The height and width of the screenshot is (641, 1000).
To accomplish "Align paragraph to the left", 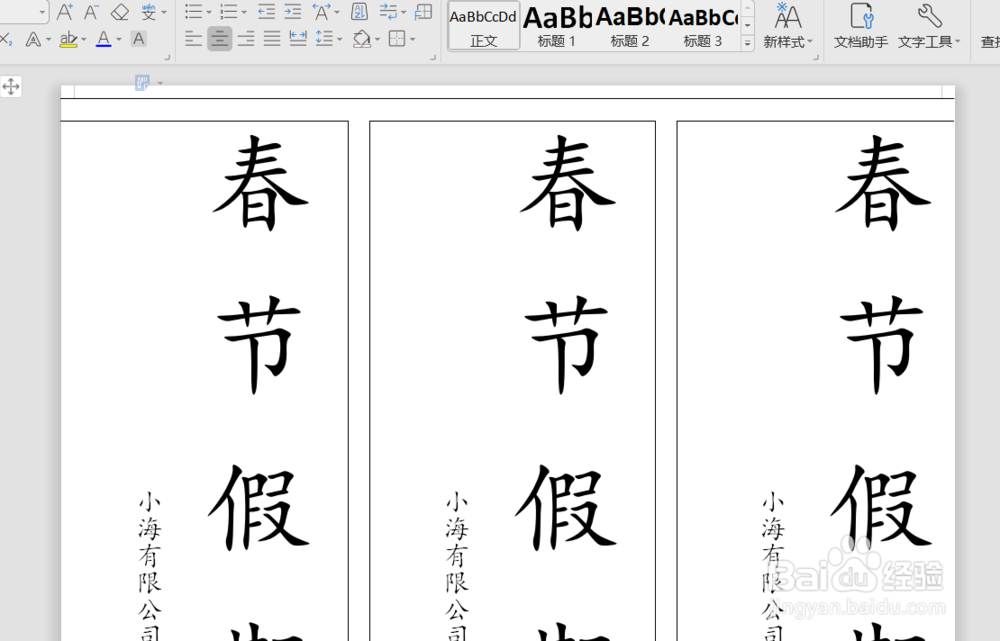I will coord(193,40).
